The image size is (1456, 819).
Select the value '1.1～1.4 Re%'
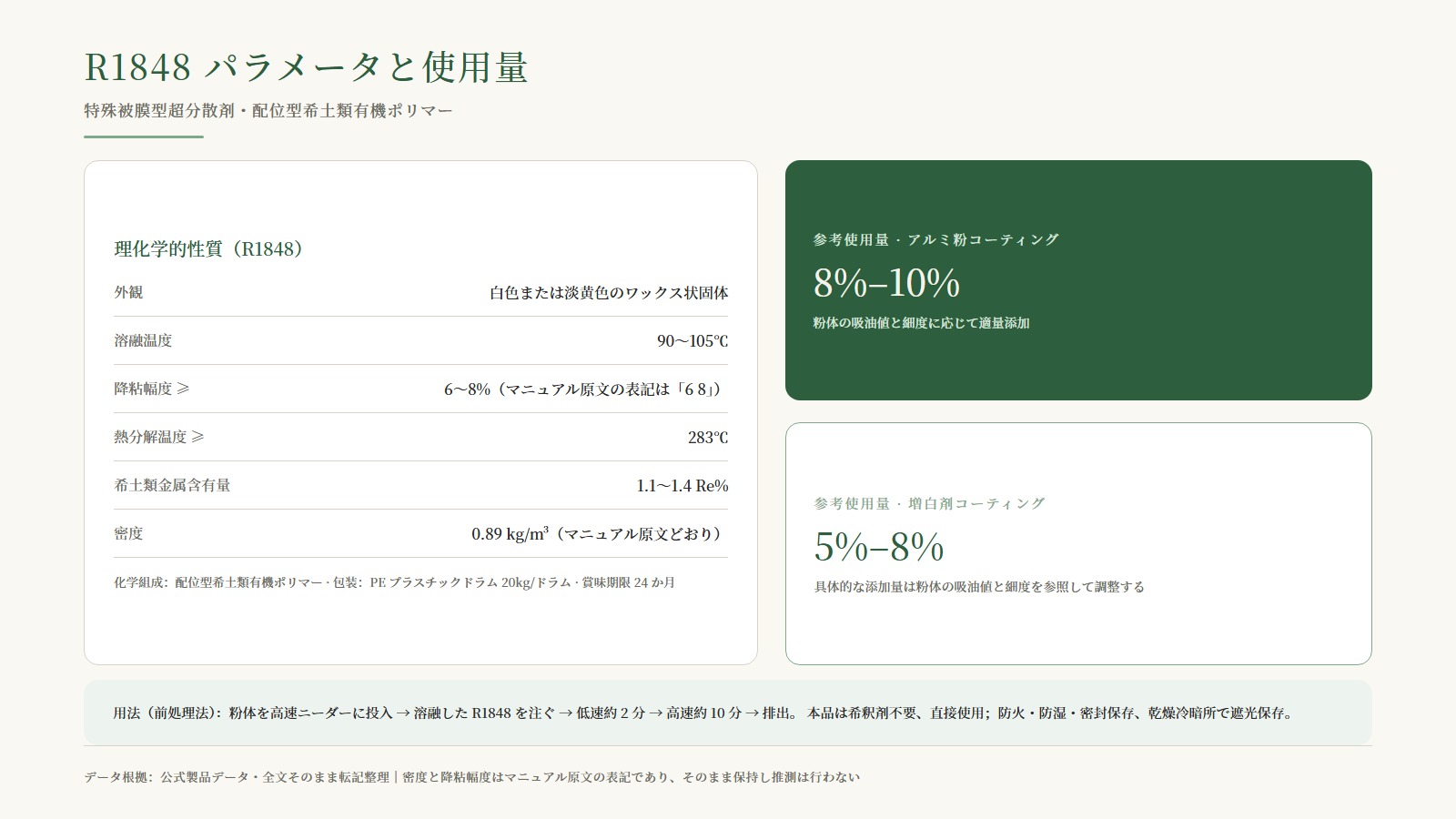(x=682, y=486)
